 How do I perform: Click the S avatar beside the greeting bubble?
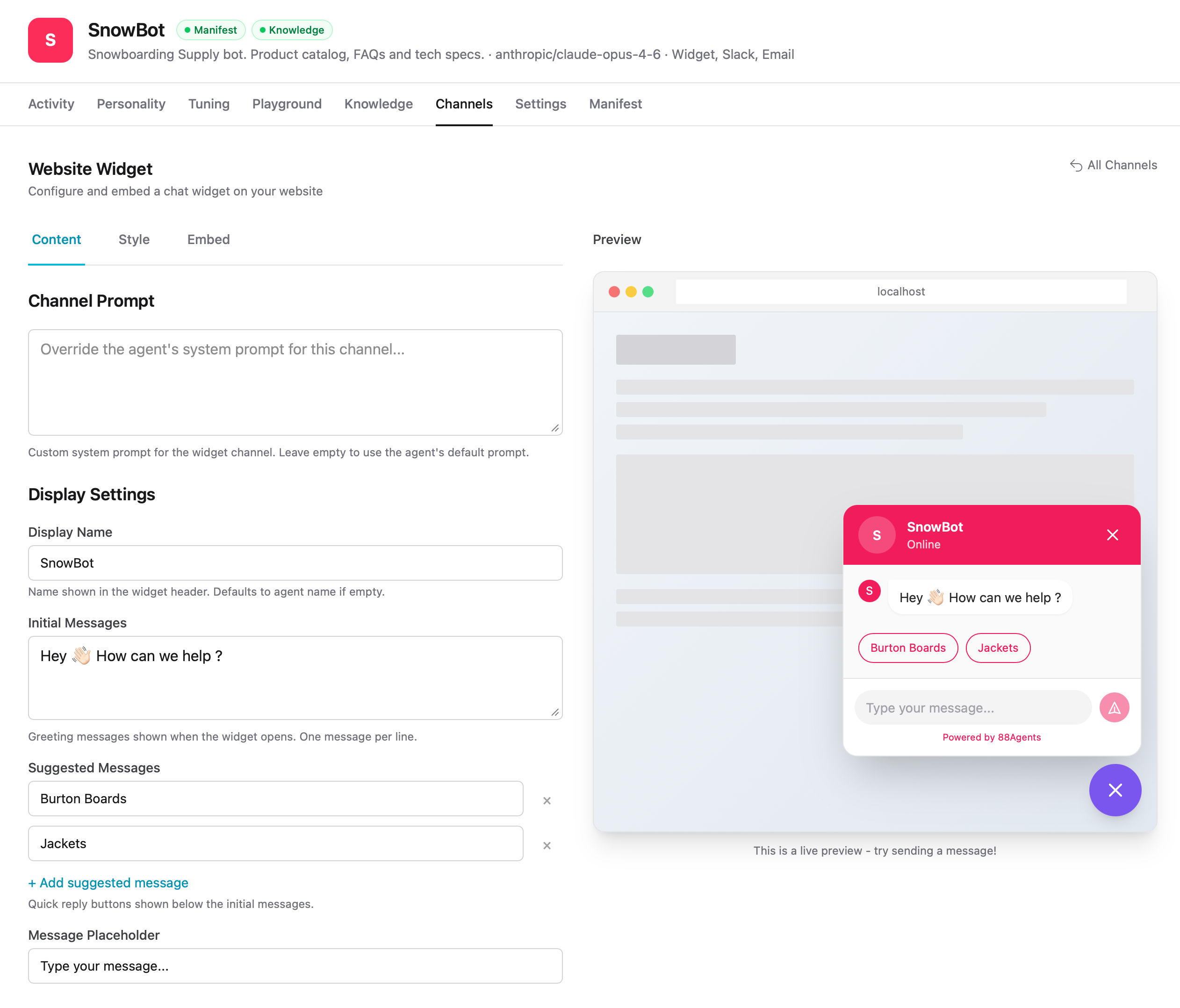click(869, 591)
